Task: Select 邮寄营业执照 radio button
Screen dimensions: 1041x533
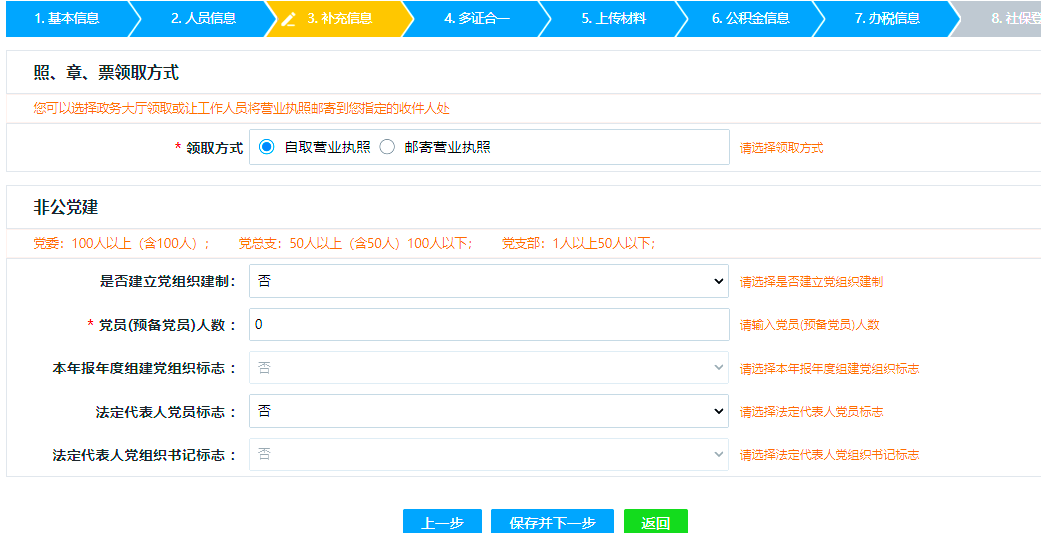Action: [387, 147]
